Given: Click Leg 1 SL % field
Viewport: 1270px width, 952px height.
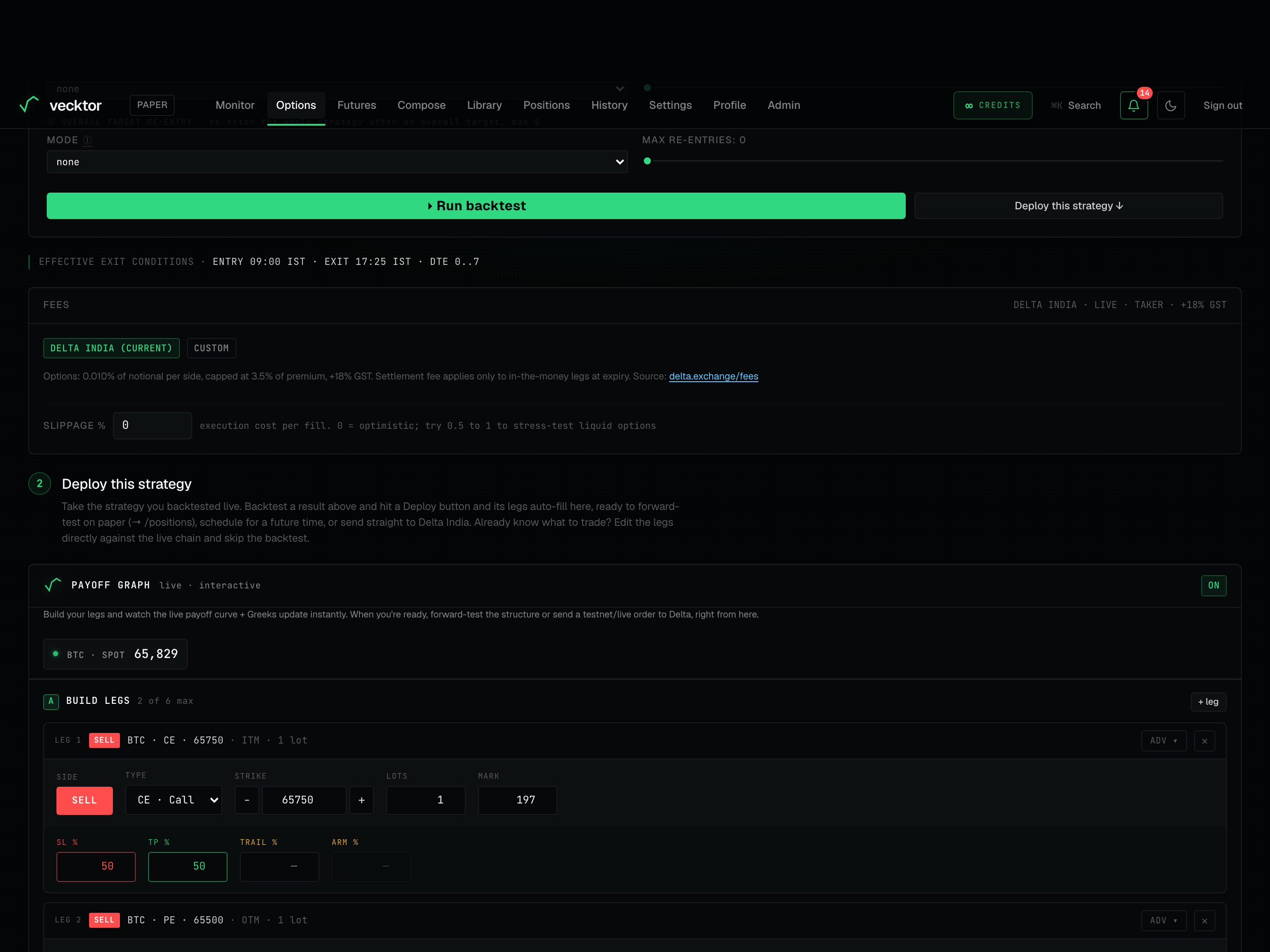Looking at the screenshot, I should 96,866.
